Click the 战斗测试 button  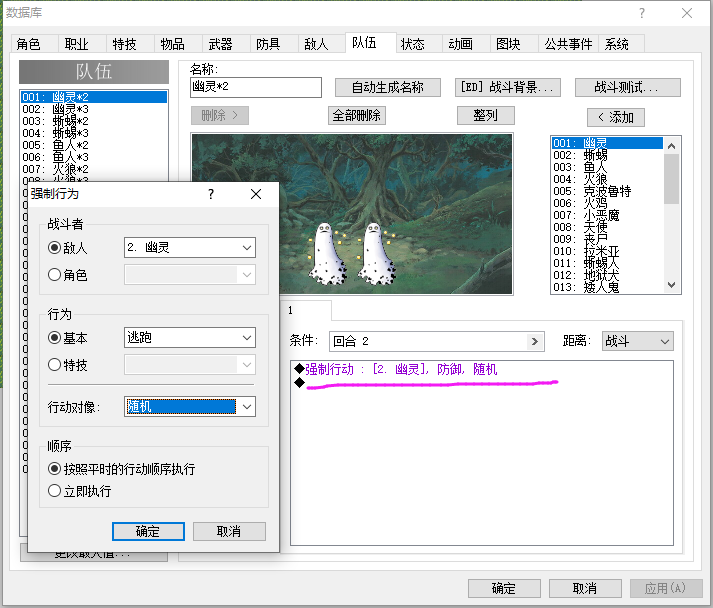click(x=628, y=87)
